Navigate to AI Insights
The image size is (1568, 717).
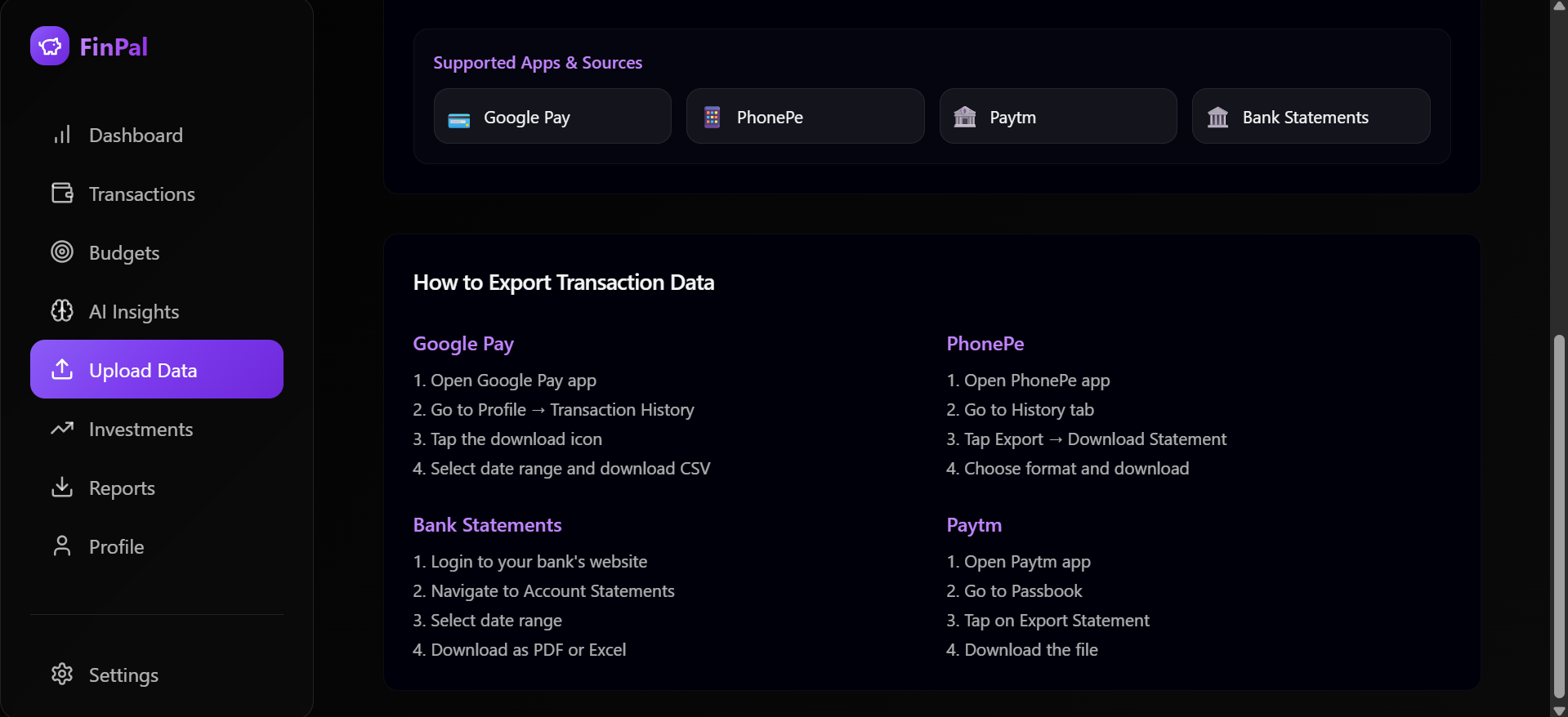tap(157, 311)
